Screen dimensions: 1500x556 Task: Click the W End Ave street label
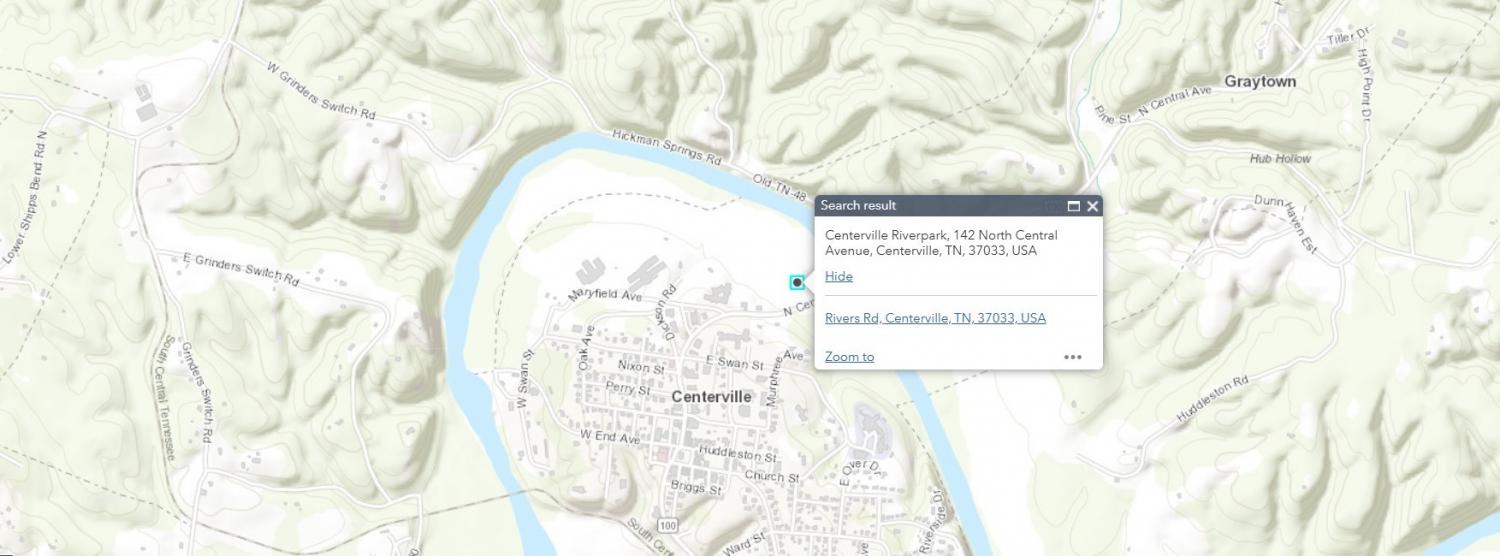[609, 437]
